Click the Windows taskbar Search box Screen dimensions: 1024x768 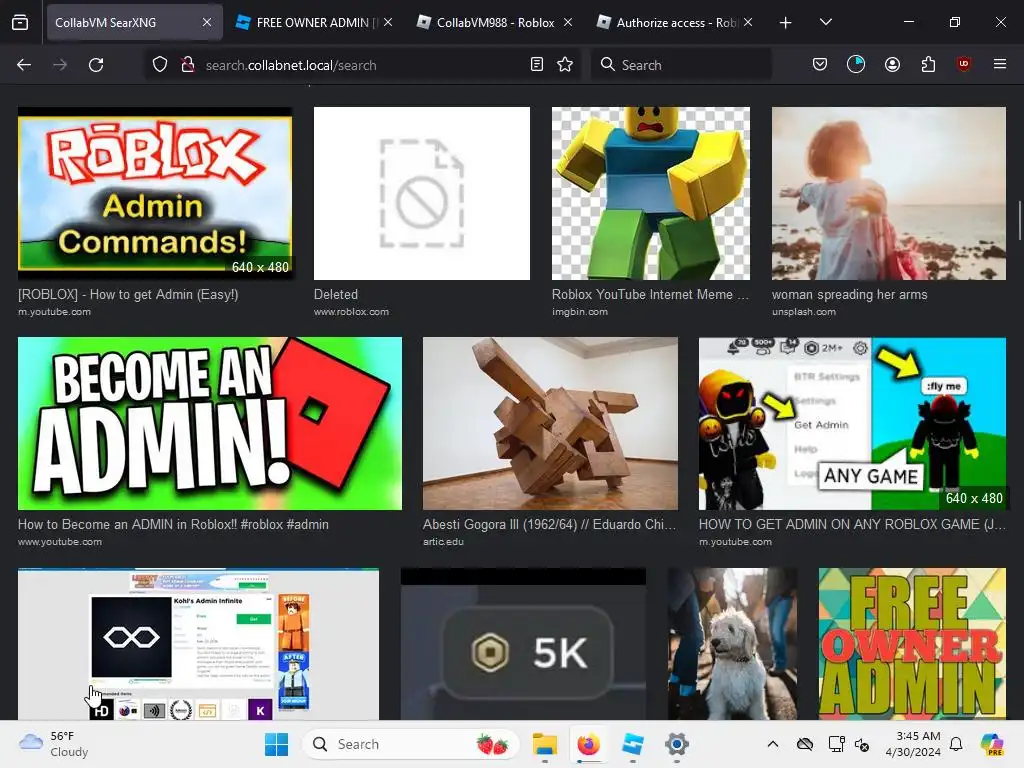click(x=410, y=744)
